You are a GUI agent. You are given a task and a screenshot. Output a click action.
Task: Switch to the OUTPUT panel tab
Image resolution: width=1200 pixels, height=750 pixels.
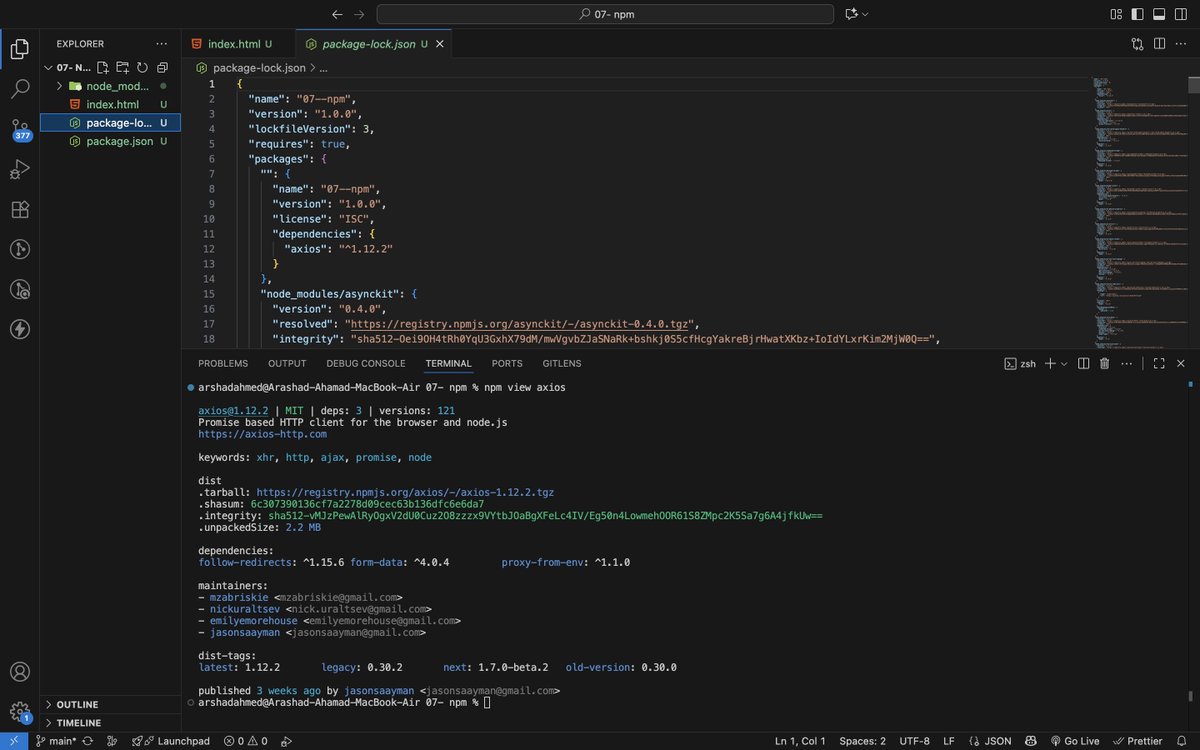pyautogui.click(x=287, y=364)
